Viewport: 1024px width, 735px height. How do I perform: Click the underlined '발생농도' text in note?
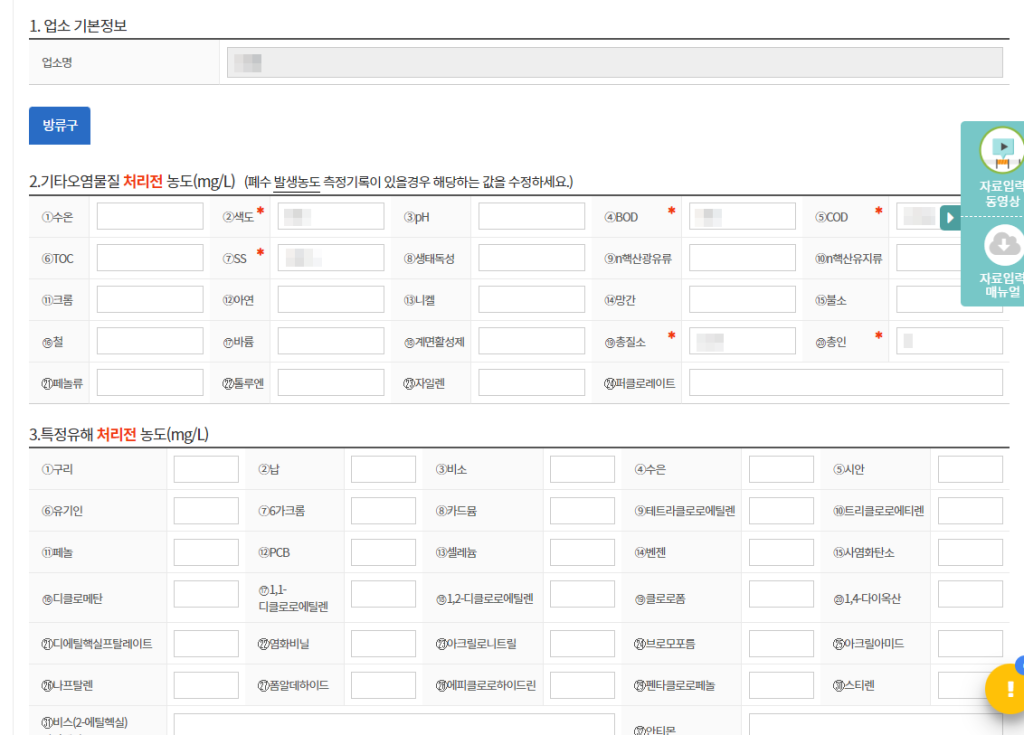coord(296,182)
